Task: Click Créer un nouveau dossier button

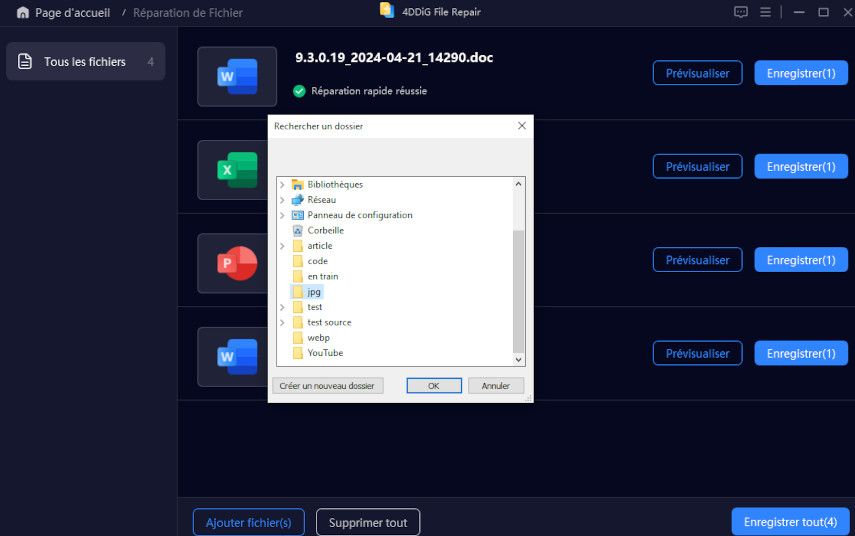Action: [327, 386]
